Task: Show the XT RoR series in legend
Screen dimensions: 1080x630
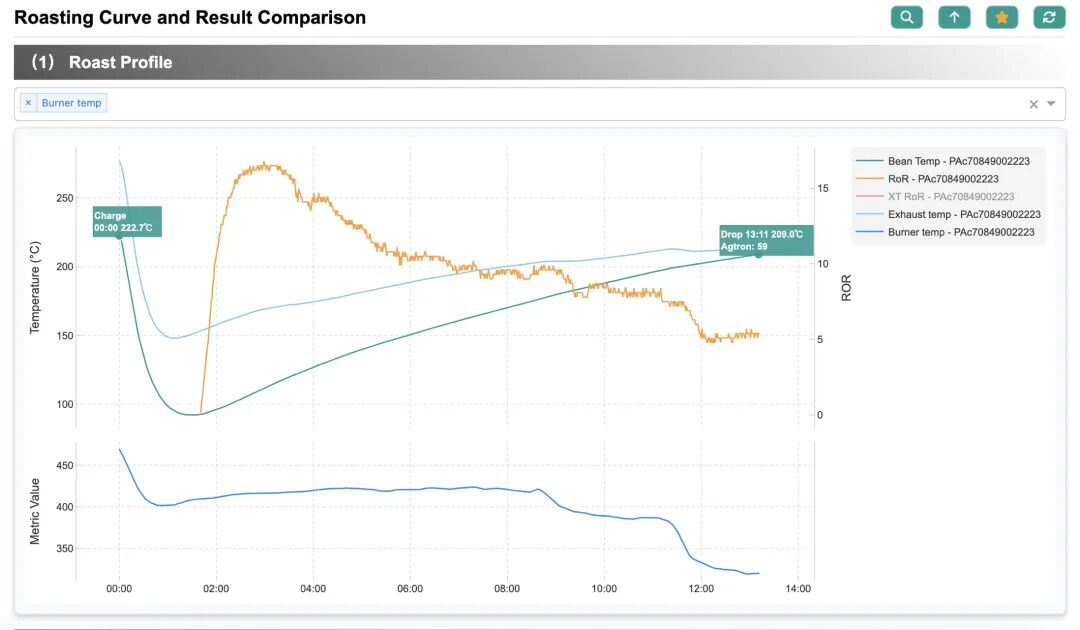Action: 935,197
